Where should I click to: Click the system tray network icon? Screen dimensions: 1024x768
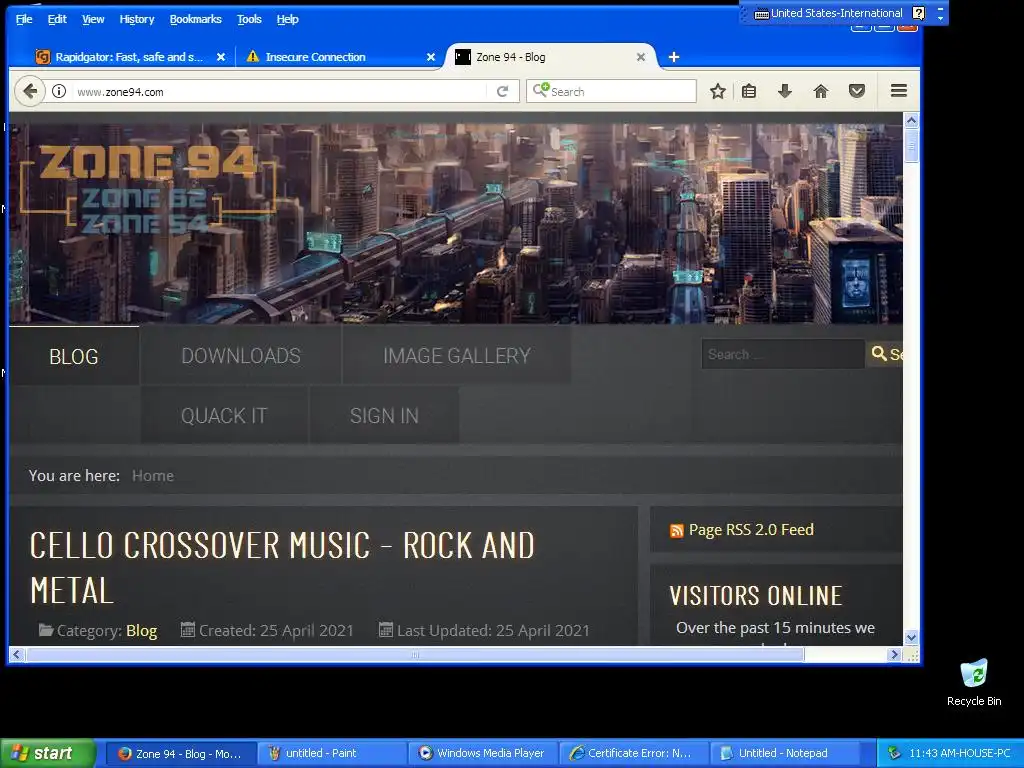coord(894,753)
